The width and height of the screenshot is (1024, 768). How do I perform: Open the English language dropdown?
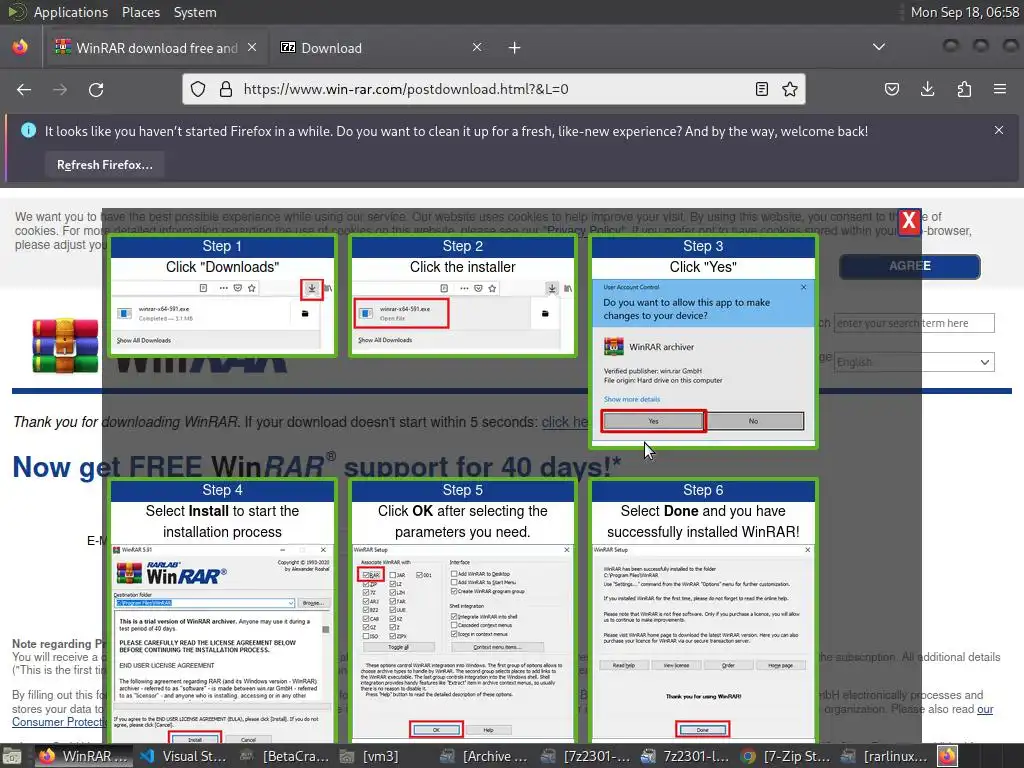914,362
